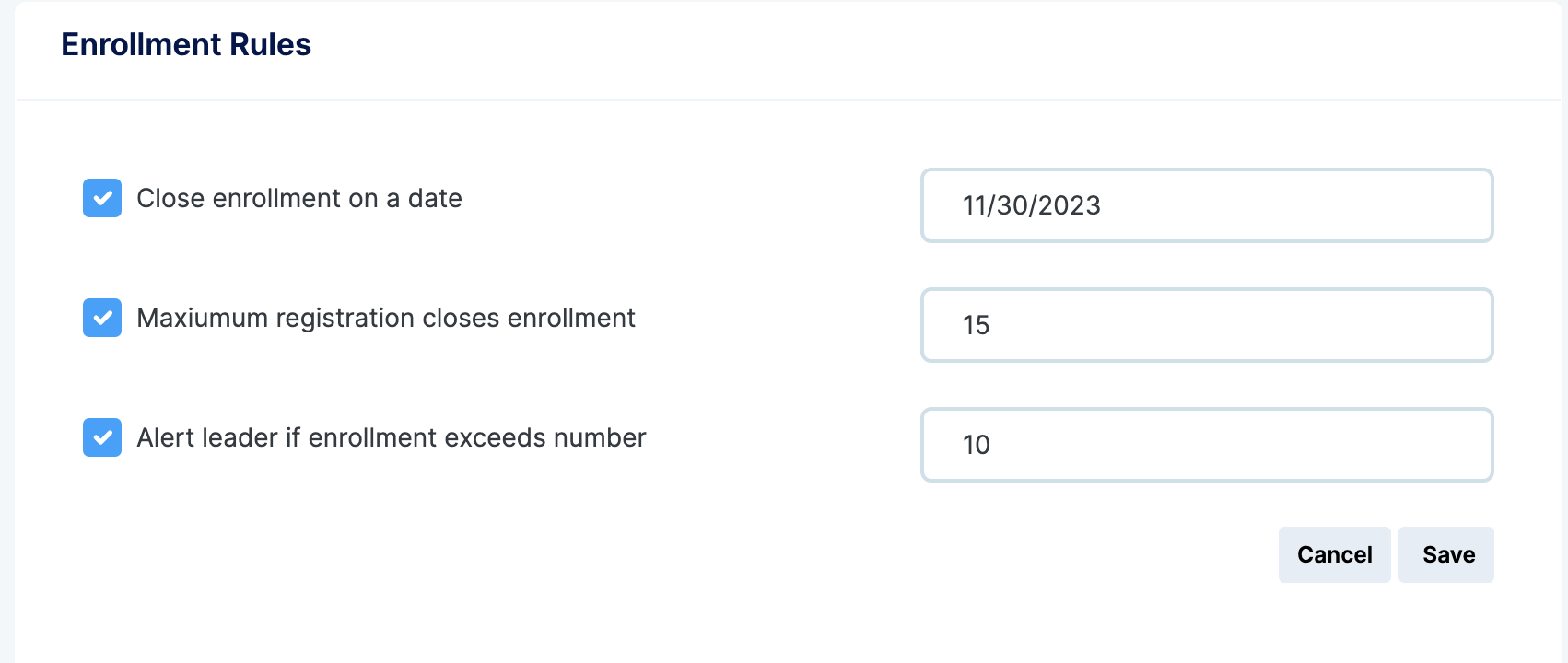The height and width of the screenshot is (663, 1568).
Task: Focus the alert leader threshold field
Action: 1207,445
